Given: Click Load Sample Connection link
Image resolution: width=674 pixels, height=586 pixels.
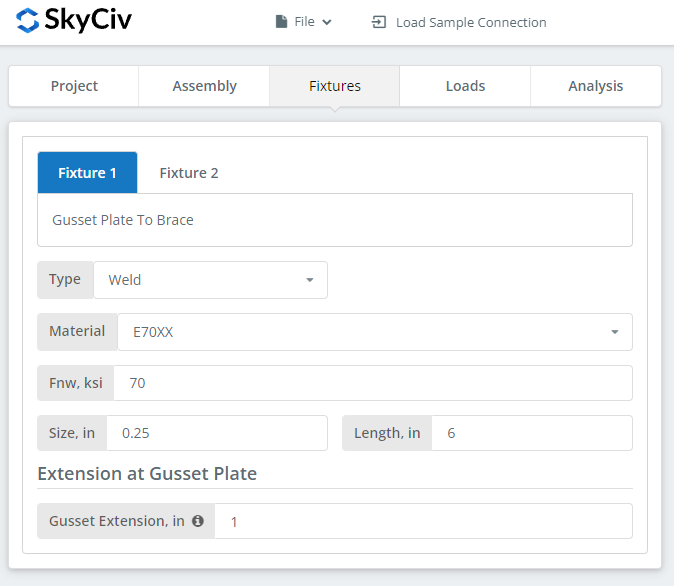Looking at the screenshot, I should pyautogui.click(x=471, y=22).
